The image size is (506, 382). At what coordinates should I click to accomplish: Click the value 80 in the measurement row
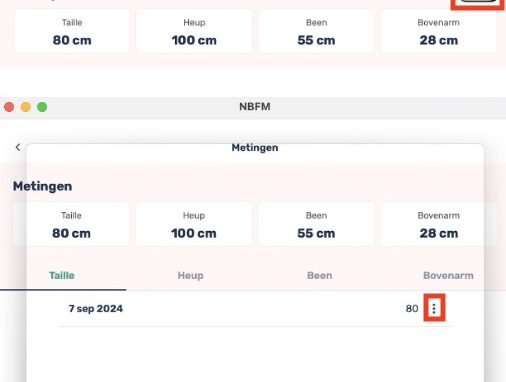(412, 309)
